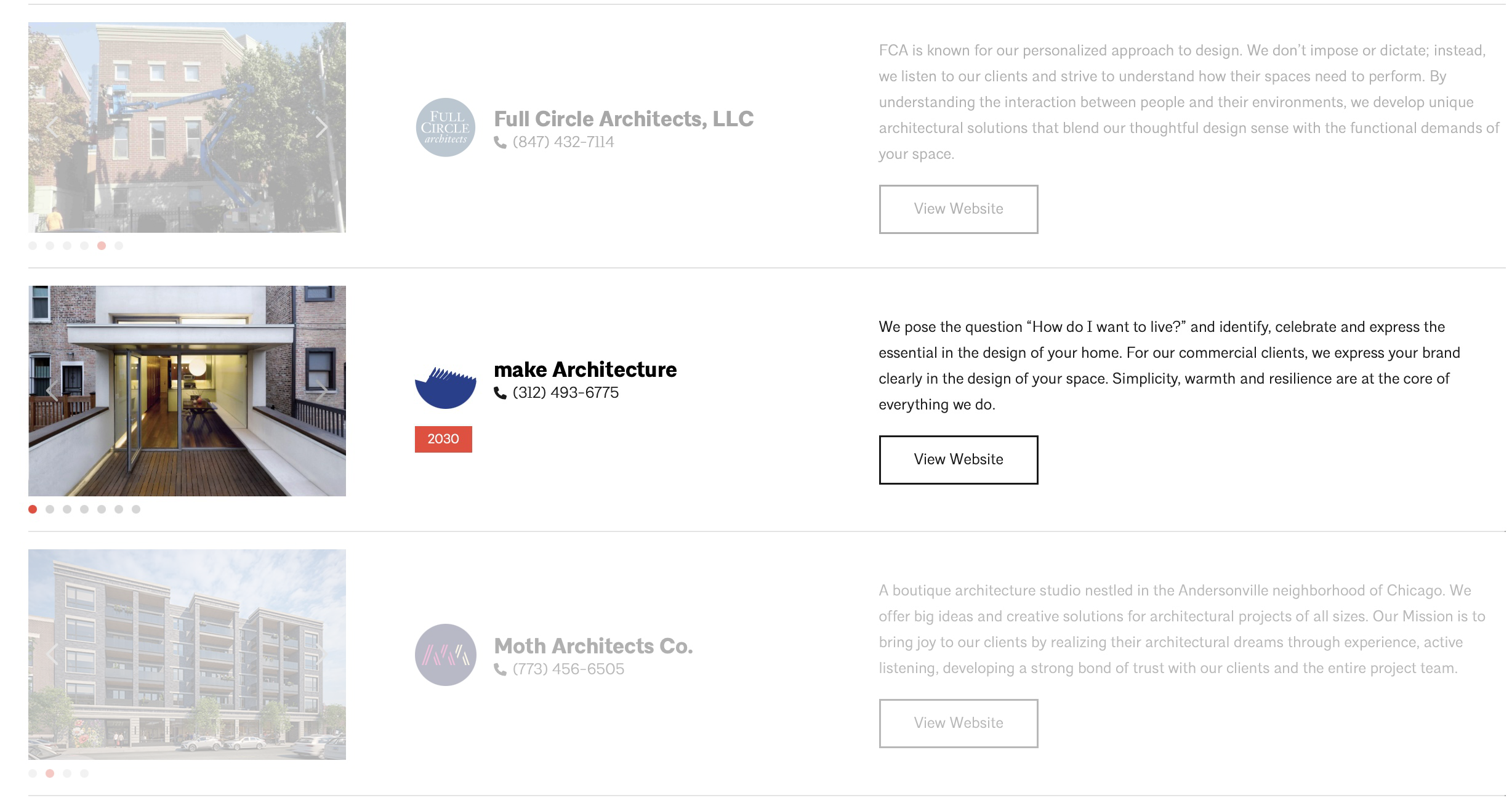Select first dot under Full Circle carousel
Image resolution: width=1512 pixels, height=803 pixels.
(33, 246)
